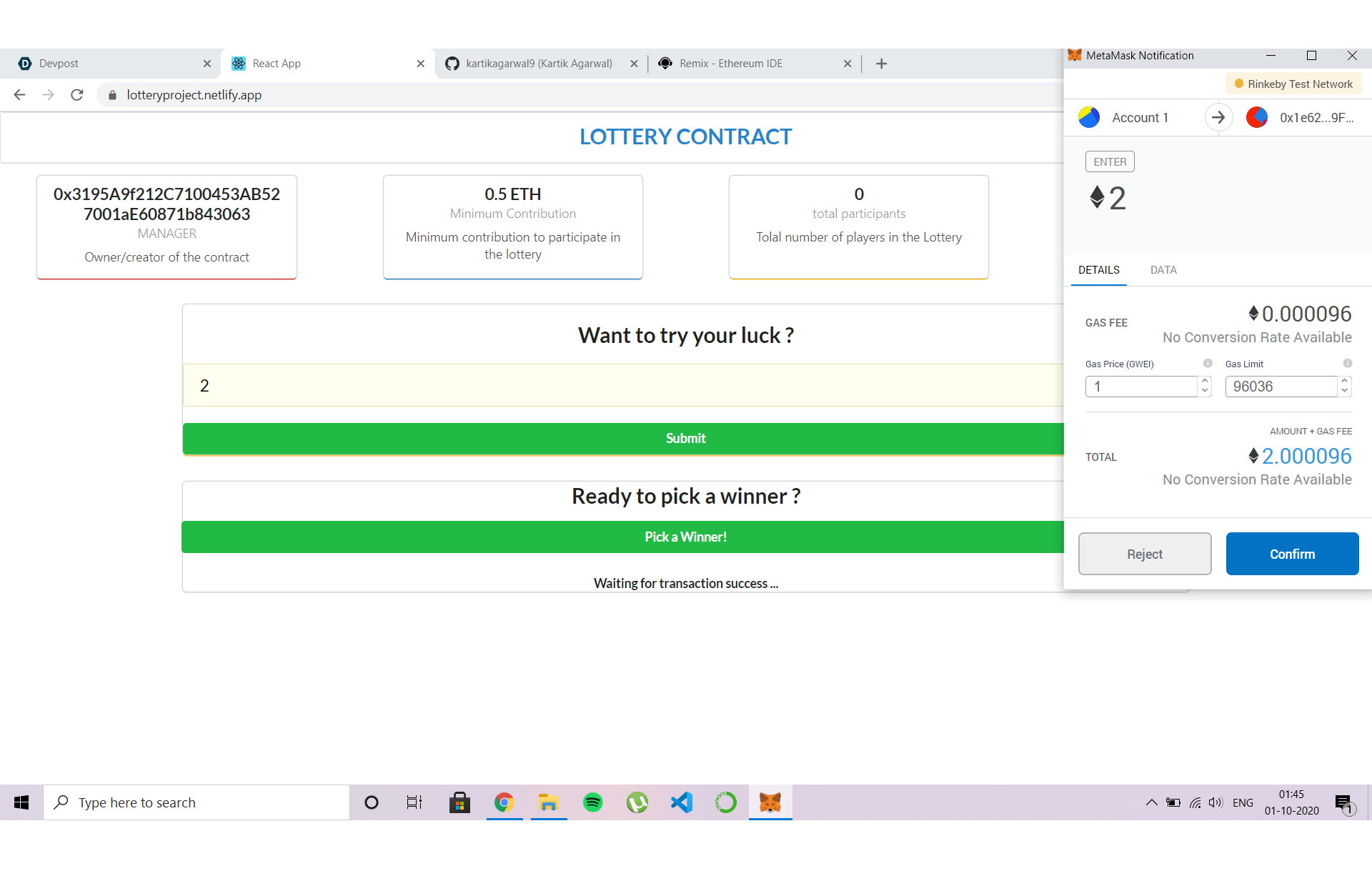Click the browser reload icon
This screenshot has width=1372, height=896.
point(77,95)
